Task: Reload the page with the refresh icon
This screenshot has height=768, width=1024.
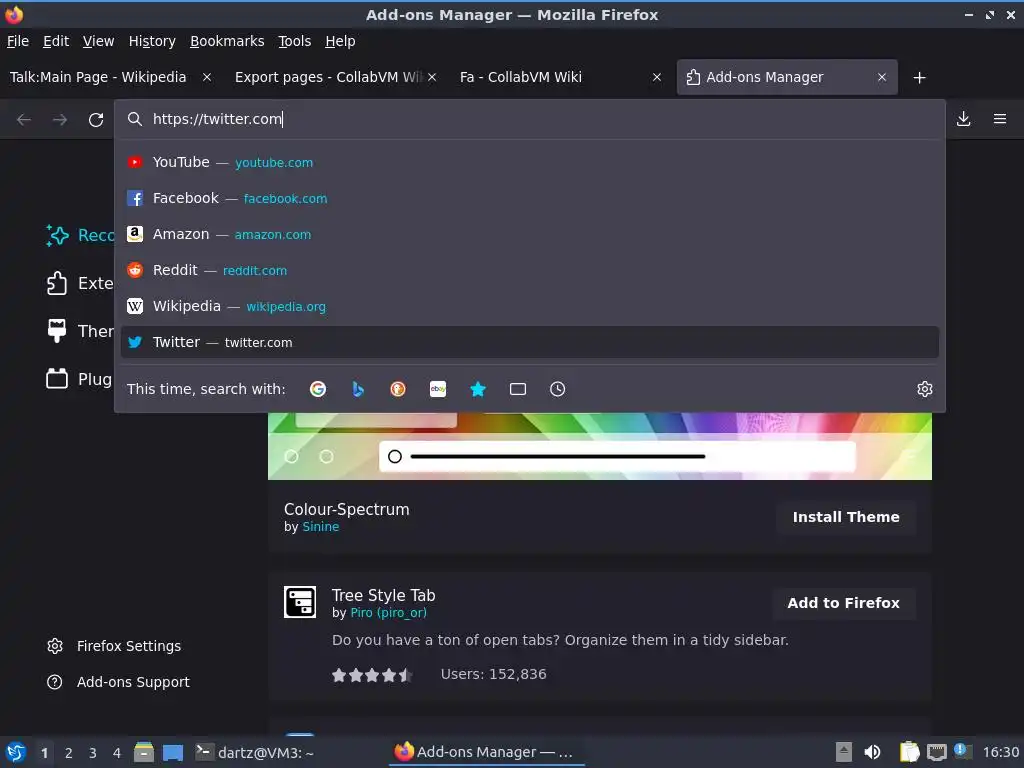Action: (x=96, y=120)
